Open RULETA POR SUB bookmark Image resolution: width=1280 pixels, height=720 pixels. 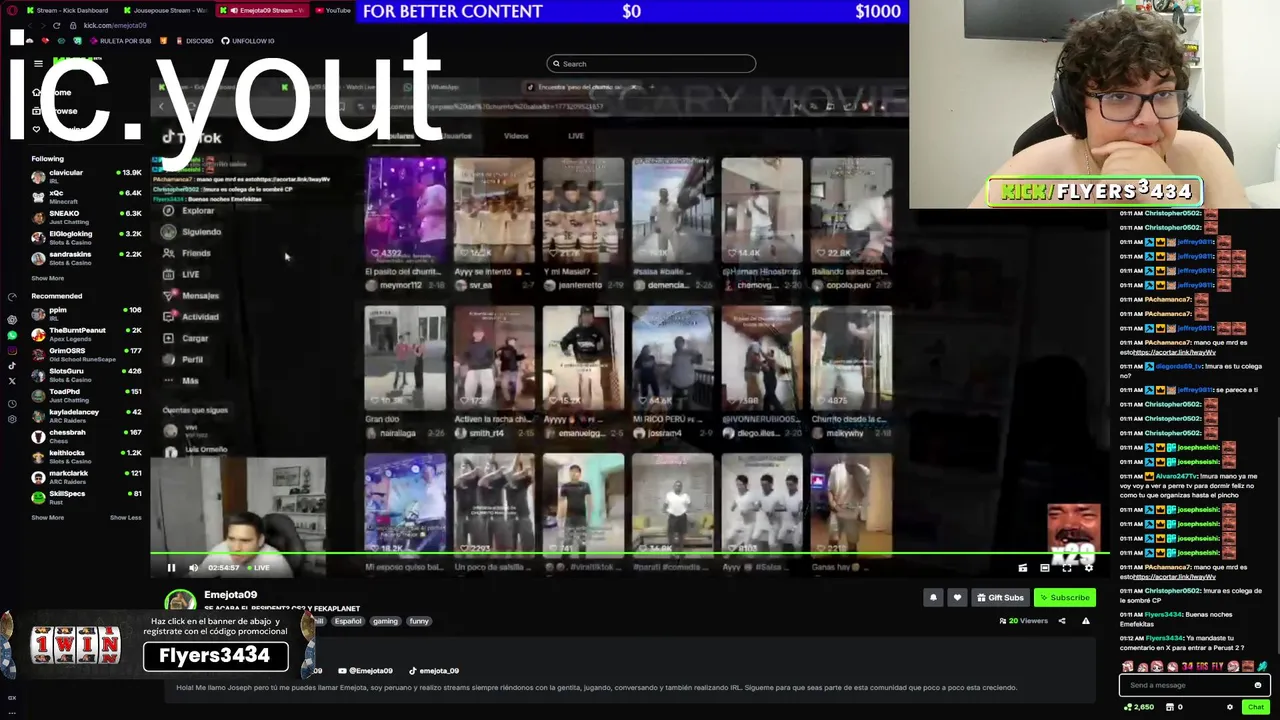coord(120,41)
